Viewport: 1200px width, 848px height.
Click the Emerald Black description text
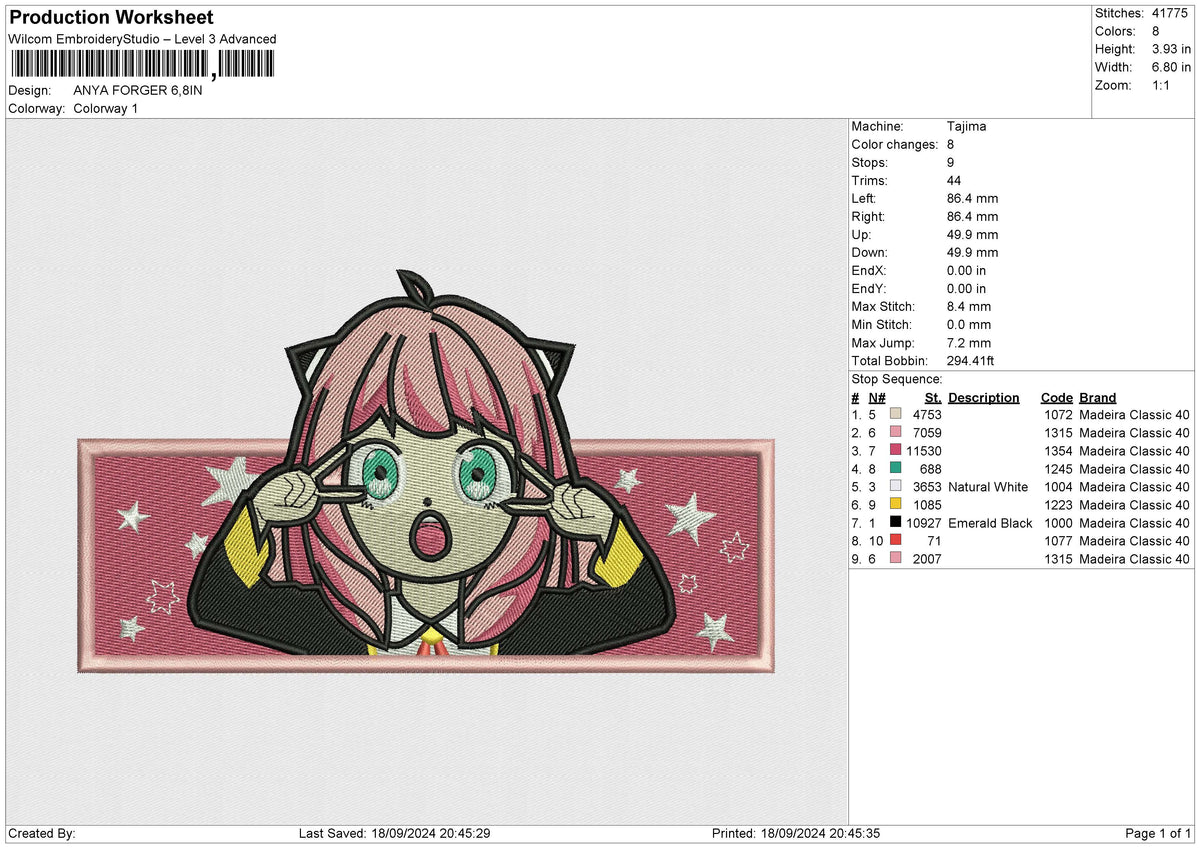(x=990, y=523)
